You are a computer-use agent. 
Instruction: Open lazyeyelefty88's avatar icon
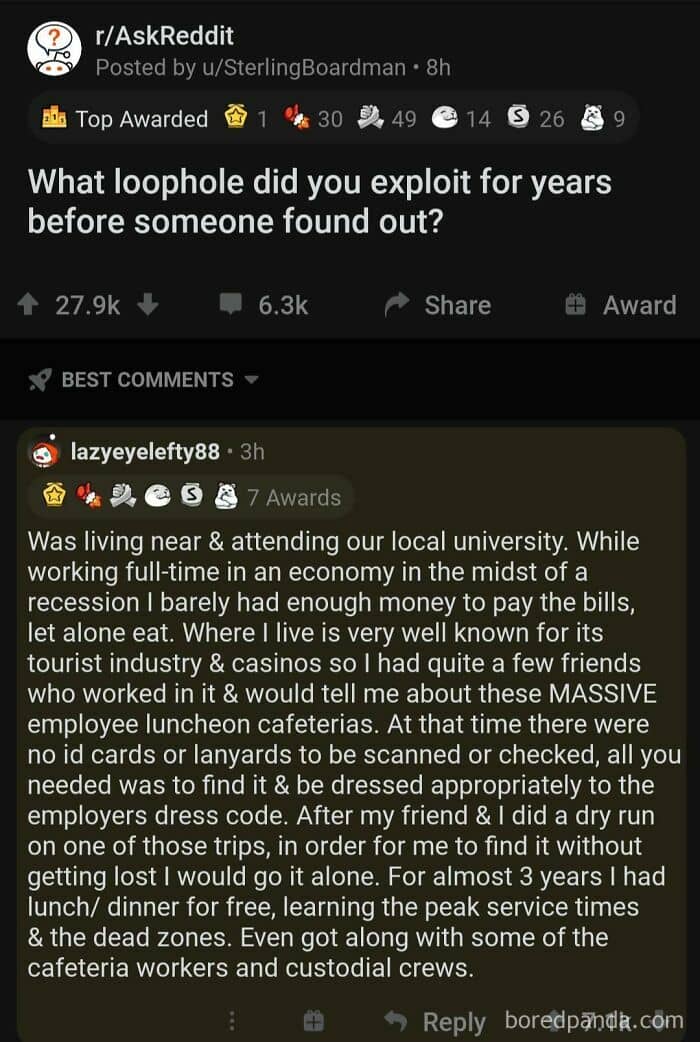[x=45, y=452]
